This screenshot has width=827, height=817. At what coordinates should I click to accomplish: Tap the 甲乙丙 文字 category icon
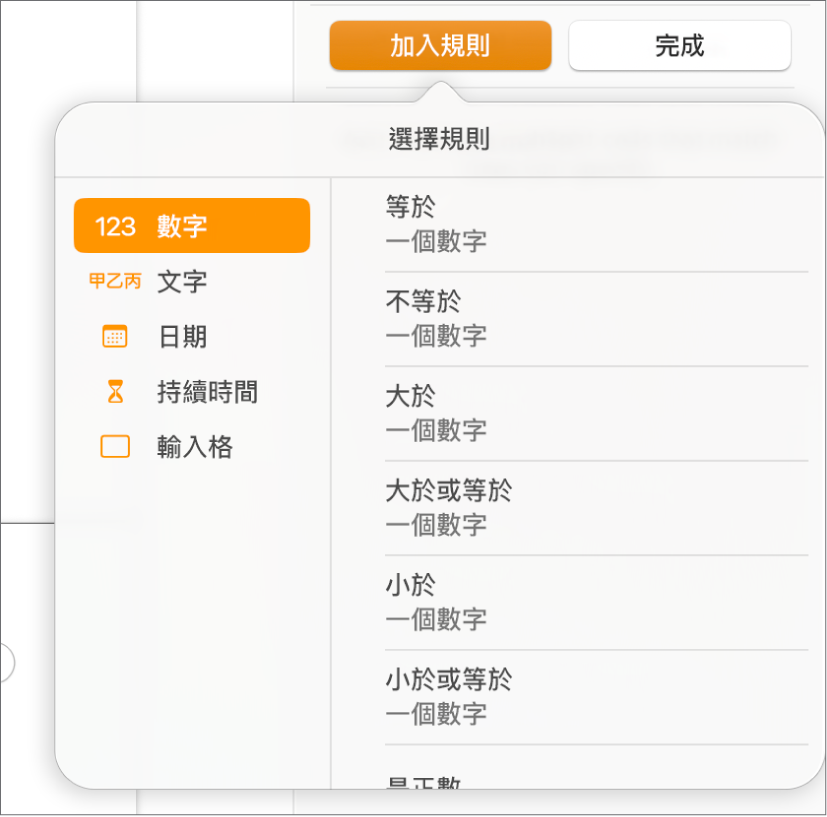click(x=114, y=281)
